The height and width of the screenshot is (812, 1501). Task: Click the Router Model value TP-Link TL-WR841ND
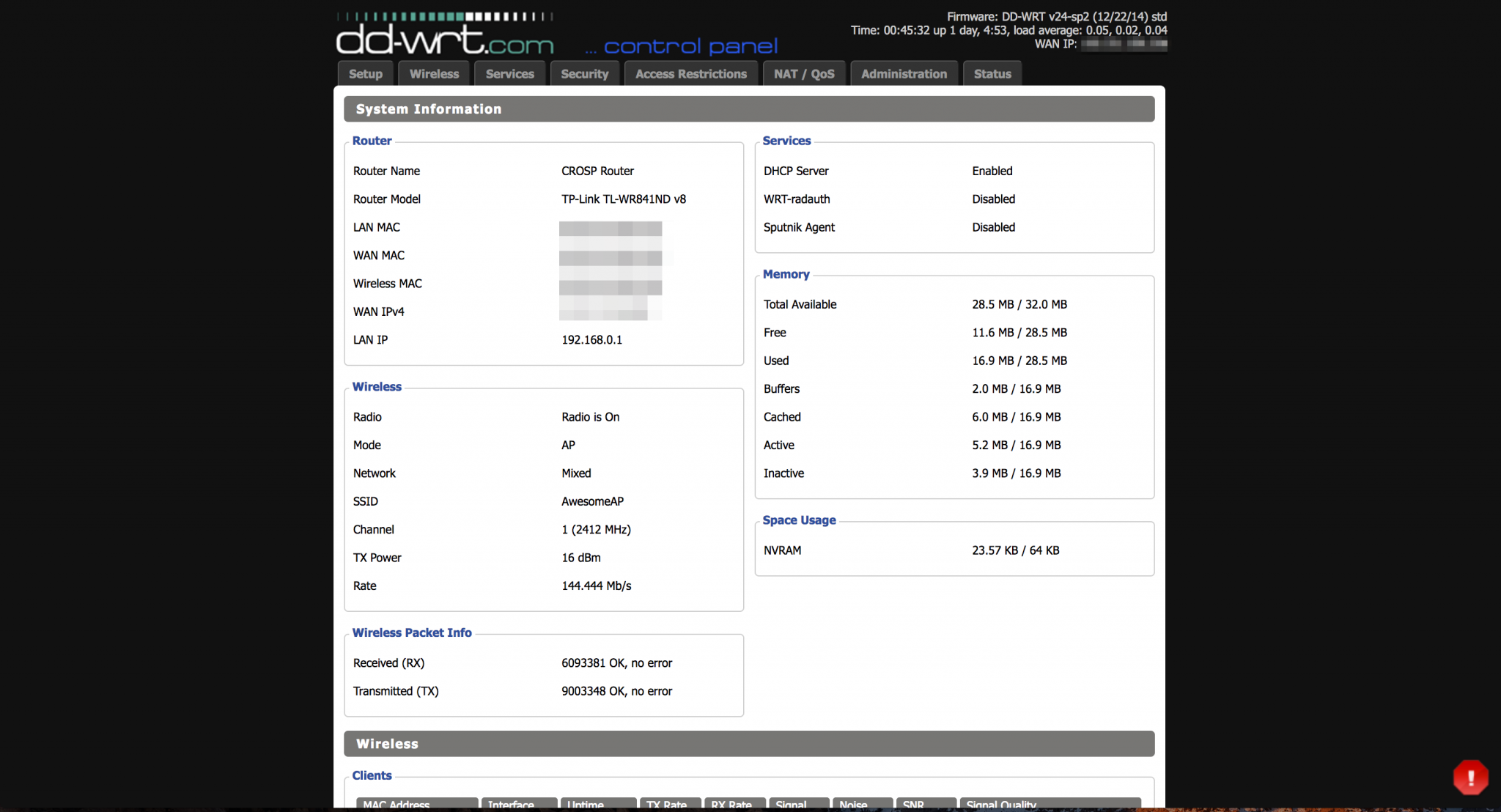(x=623, y=199)
